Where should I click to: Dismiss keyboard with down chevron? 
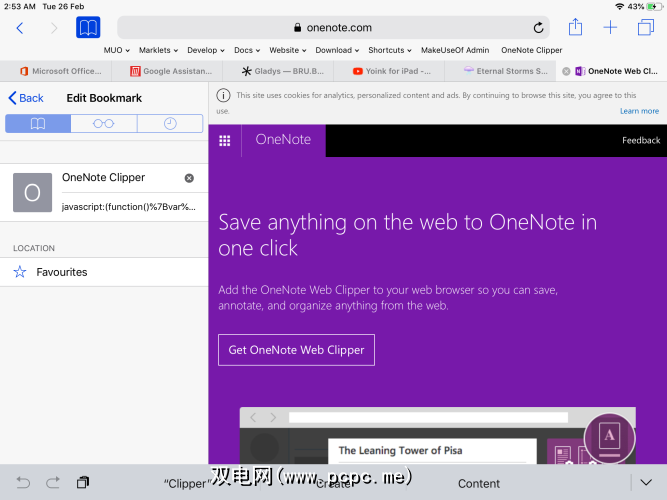(x=646, y=483)
